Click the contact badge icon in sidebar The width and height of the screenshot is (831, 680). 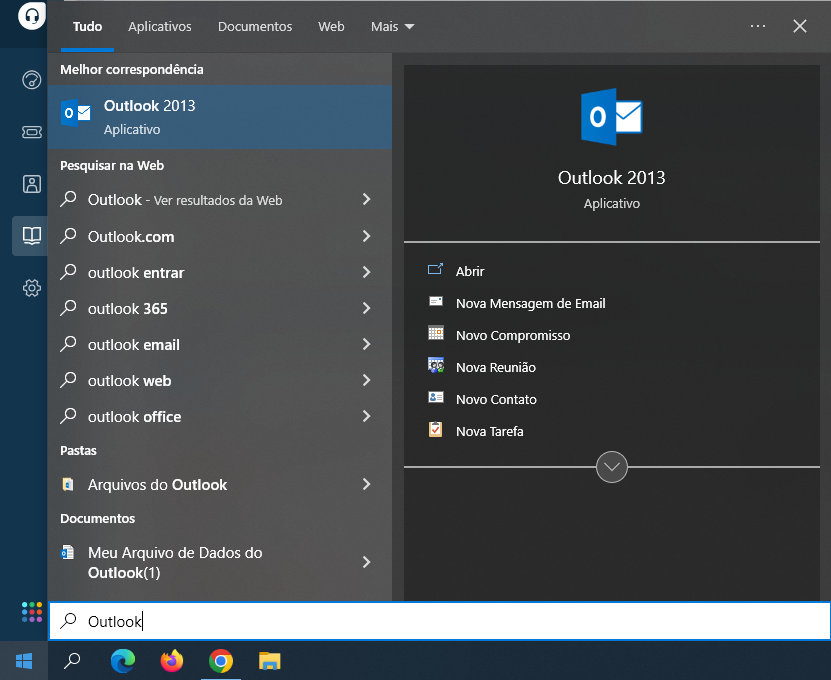[32, 184]
